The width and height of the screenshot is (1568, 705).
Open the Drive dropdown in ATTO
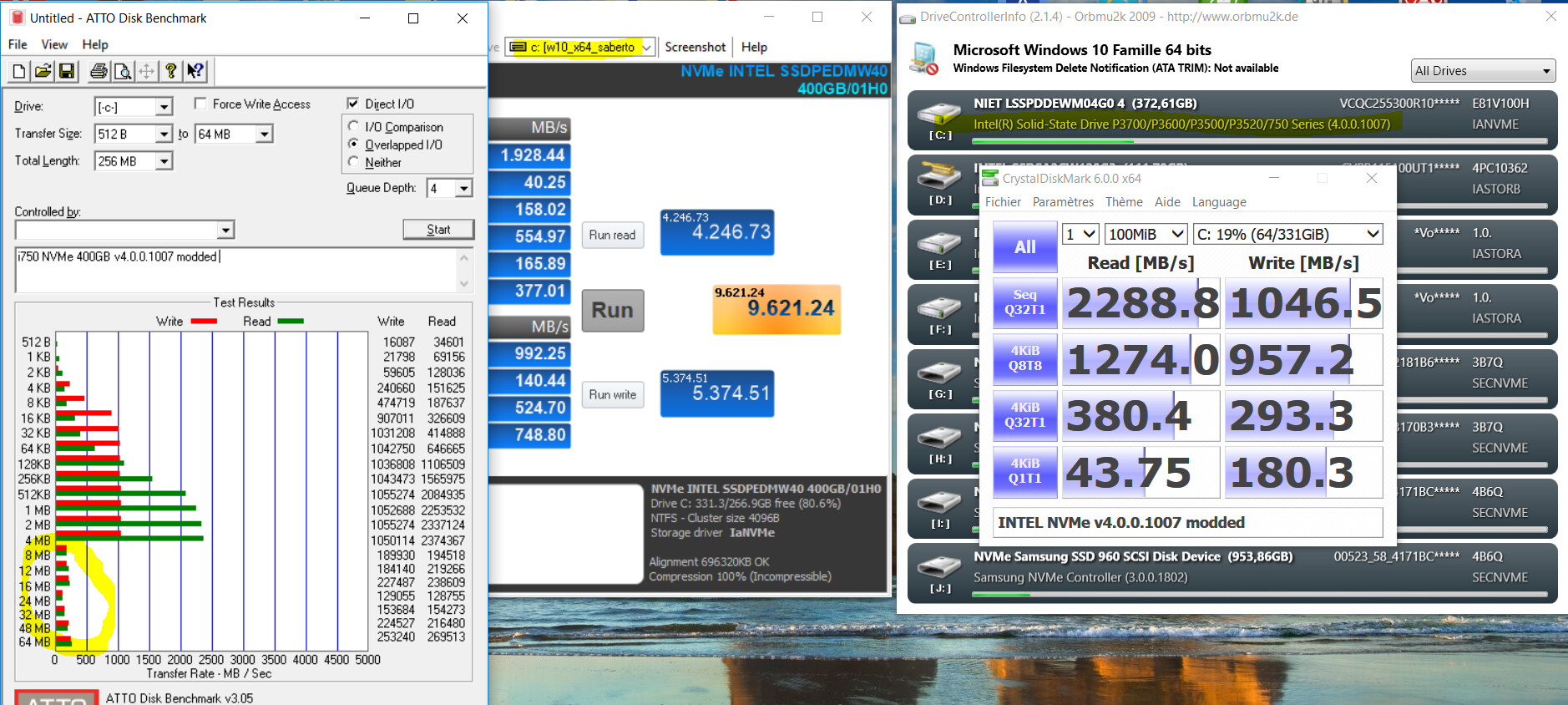164,107
